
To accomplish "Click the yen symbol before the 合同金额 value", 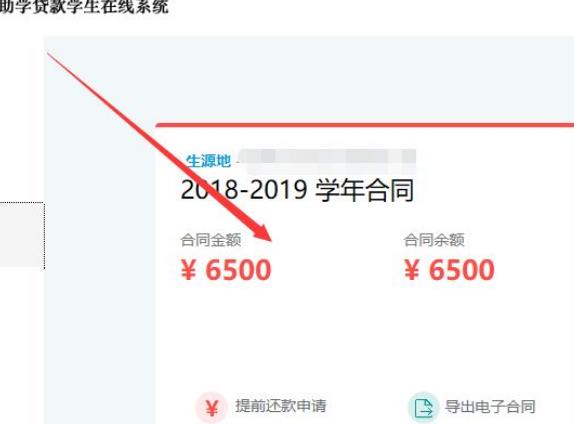I will click(x=189, y=270).
